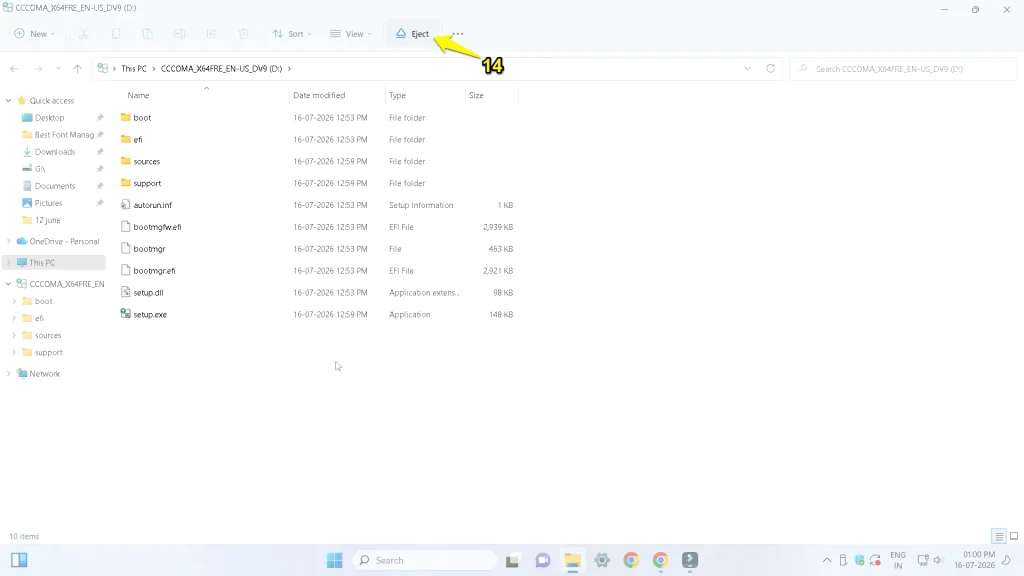Click the ENG IN language indicator

tap(898, 560)
